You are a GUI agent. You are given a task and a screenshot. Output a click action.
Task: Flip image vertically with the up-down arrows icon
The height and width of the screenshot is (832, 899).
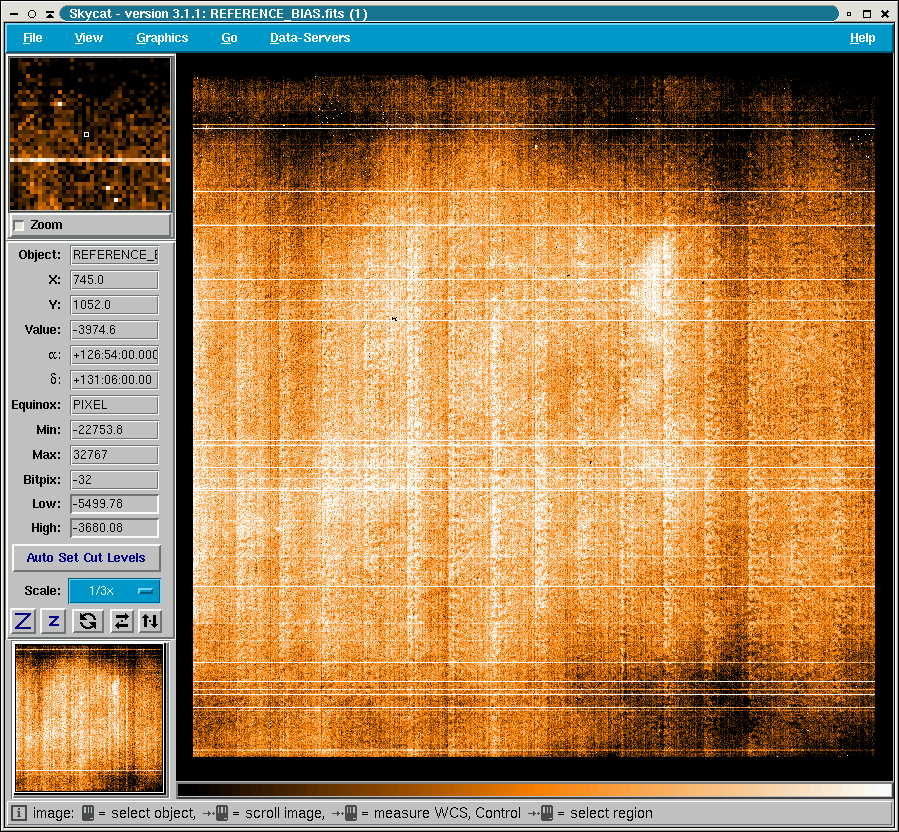(x=149, y=621)
